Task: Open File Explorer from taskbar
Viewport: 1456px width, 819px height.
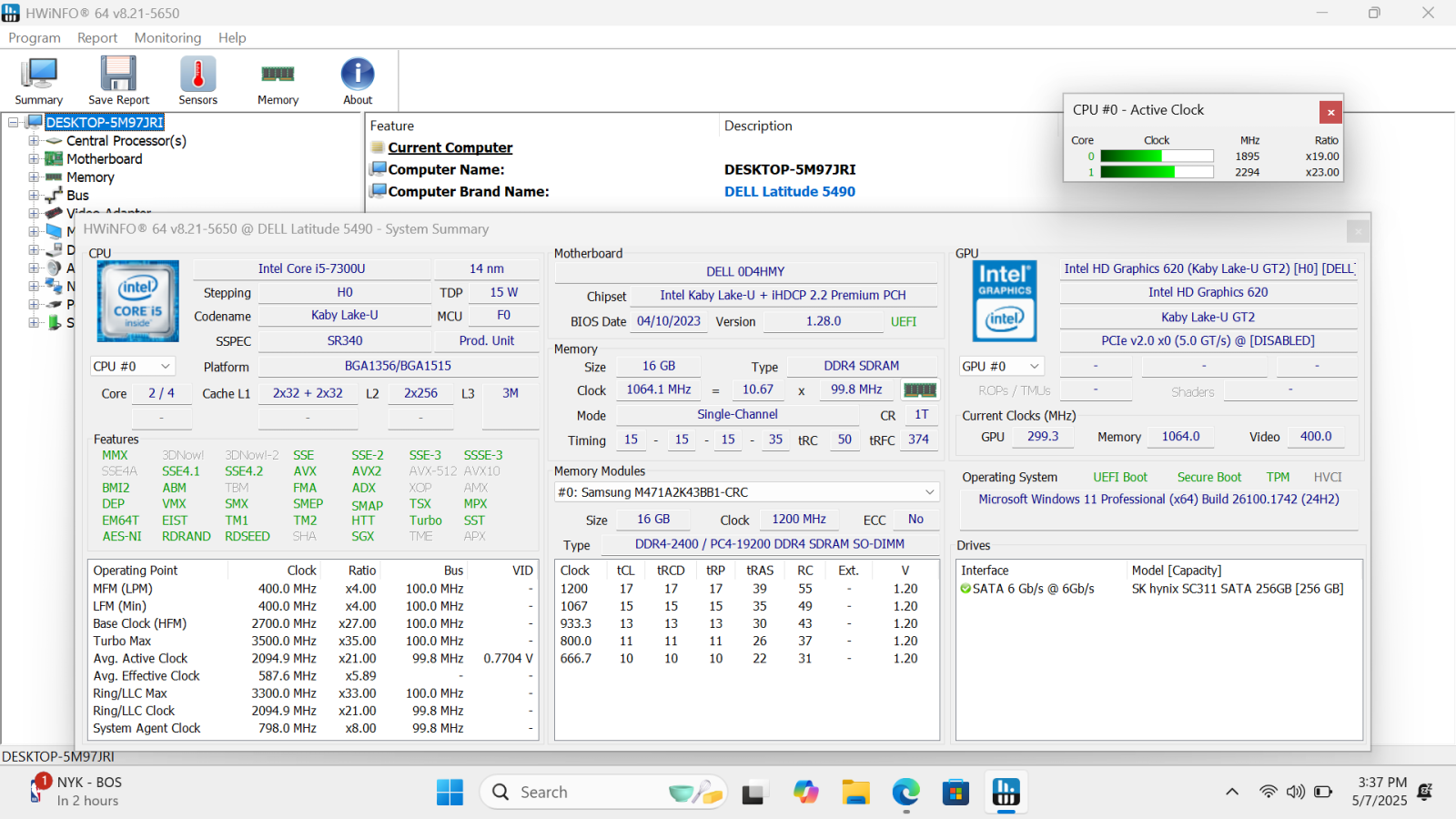Action: click(855, 793)
